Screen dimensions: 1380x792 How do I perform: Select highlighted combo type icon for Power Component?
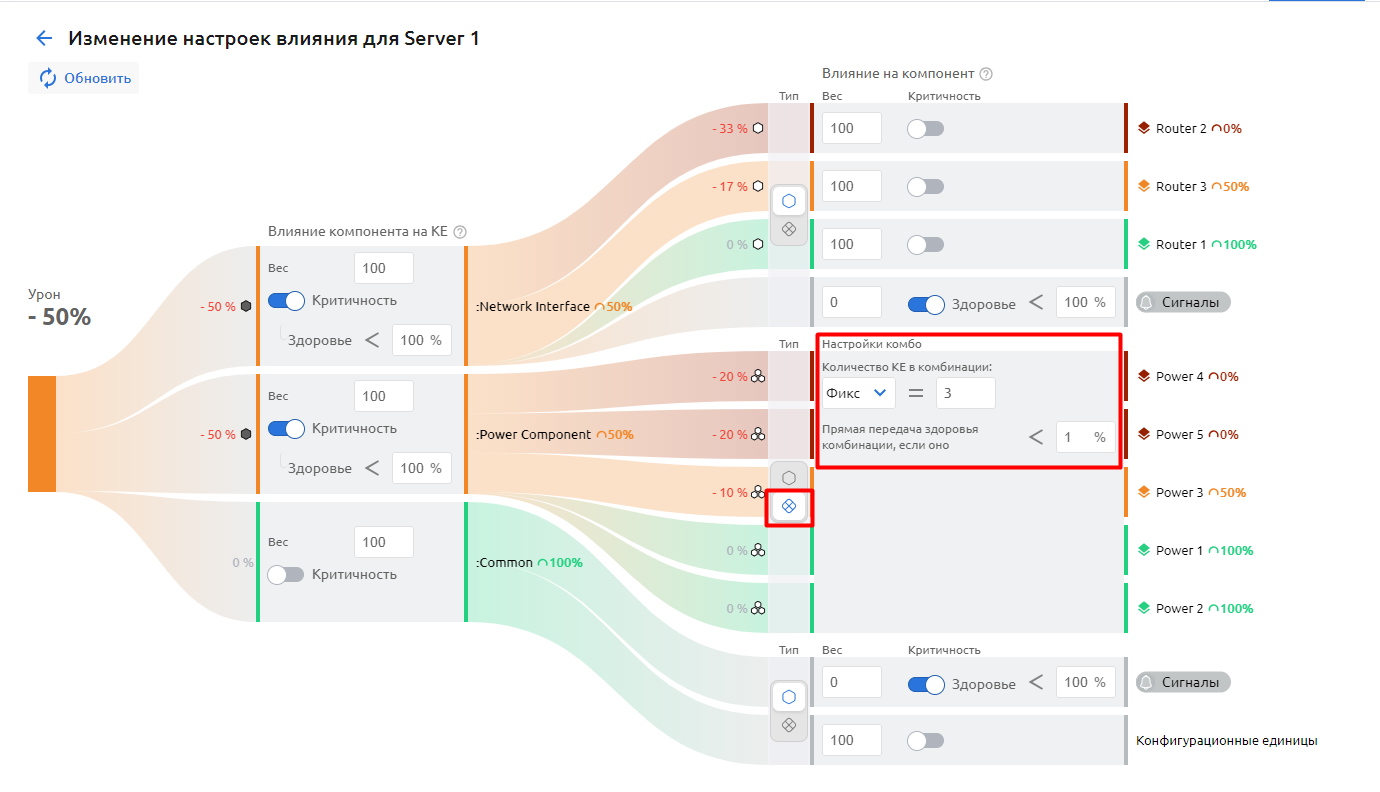[x=788, y=507]
